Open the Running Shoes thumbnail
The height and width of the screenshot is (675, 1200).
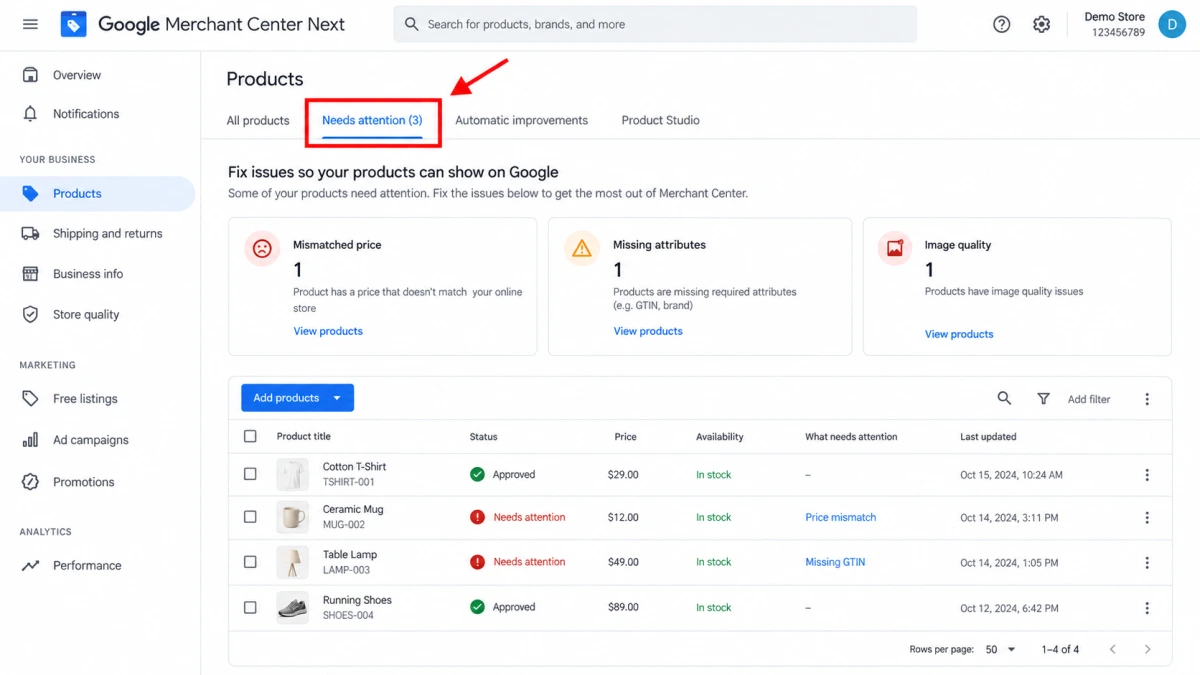point(293,607)
